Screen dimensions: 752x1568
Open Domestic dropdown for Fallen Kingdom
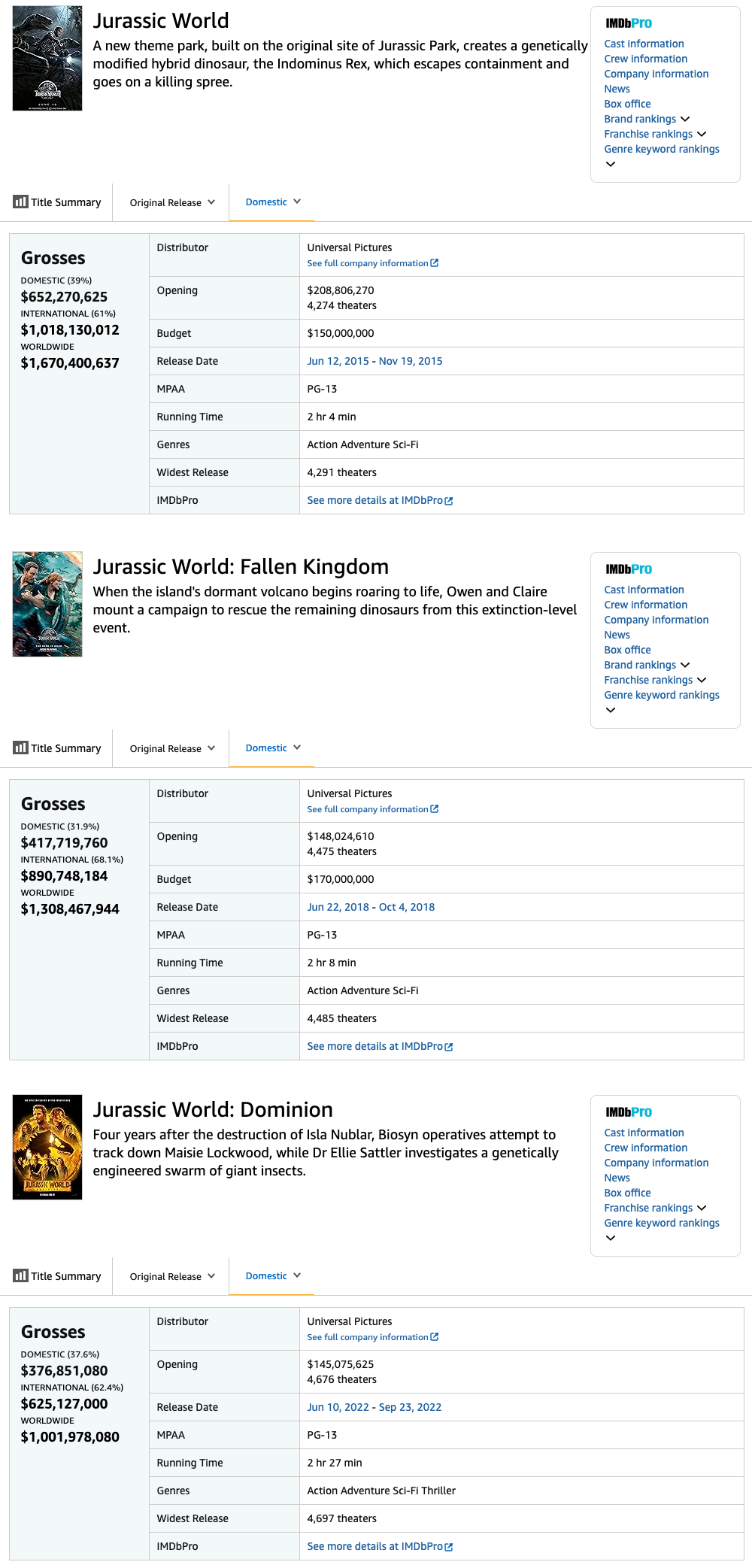(x=273, y=748)
